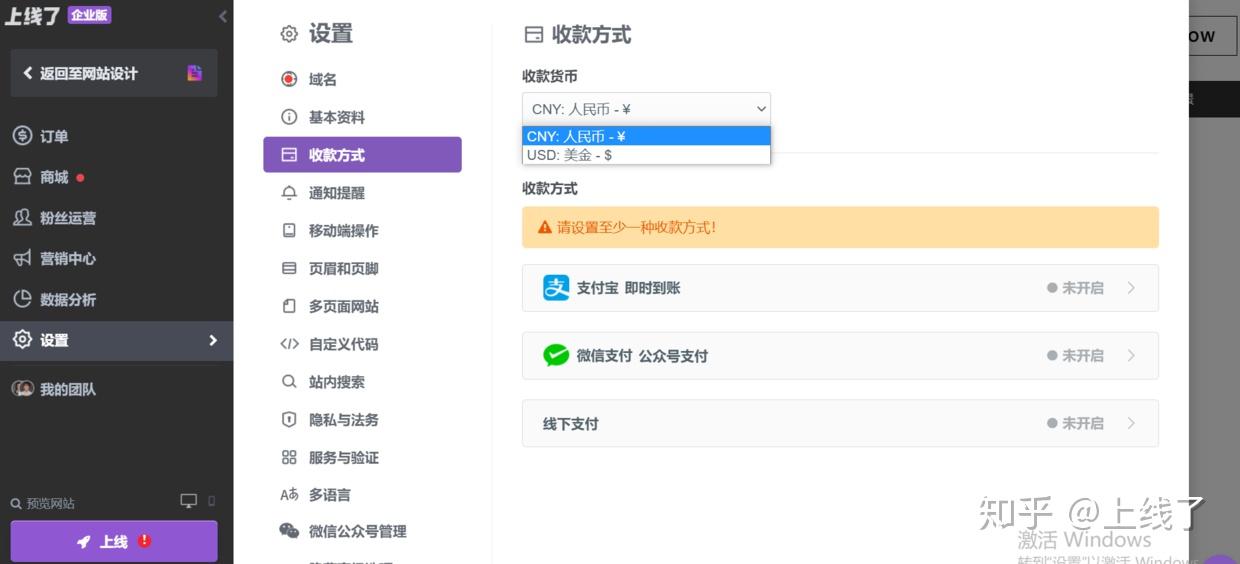Collapse the left sidebar arrow
Screen dimensions: 1240x564
(x=222, y=16)
